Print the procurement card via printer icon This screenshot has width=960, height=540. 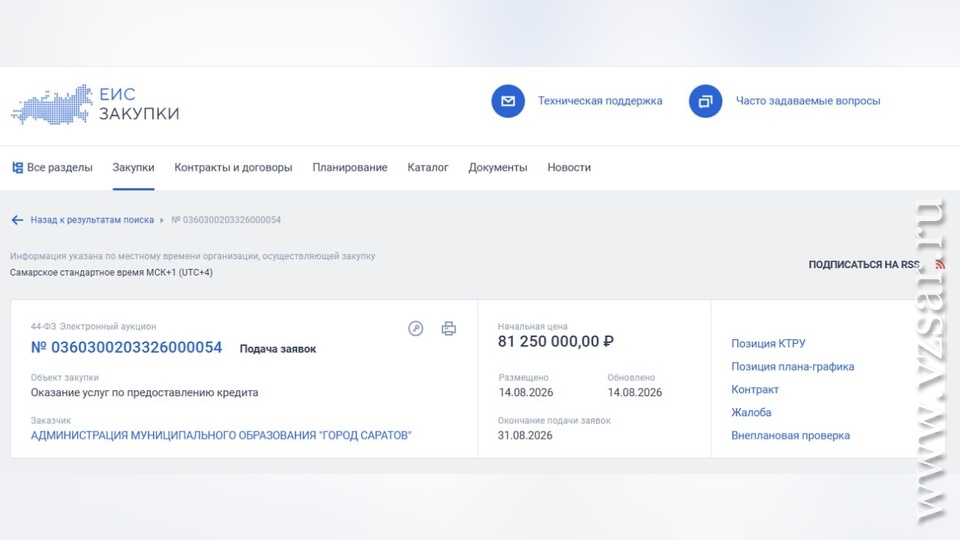449,328
